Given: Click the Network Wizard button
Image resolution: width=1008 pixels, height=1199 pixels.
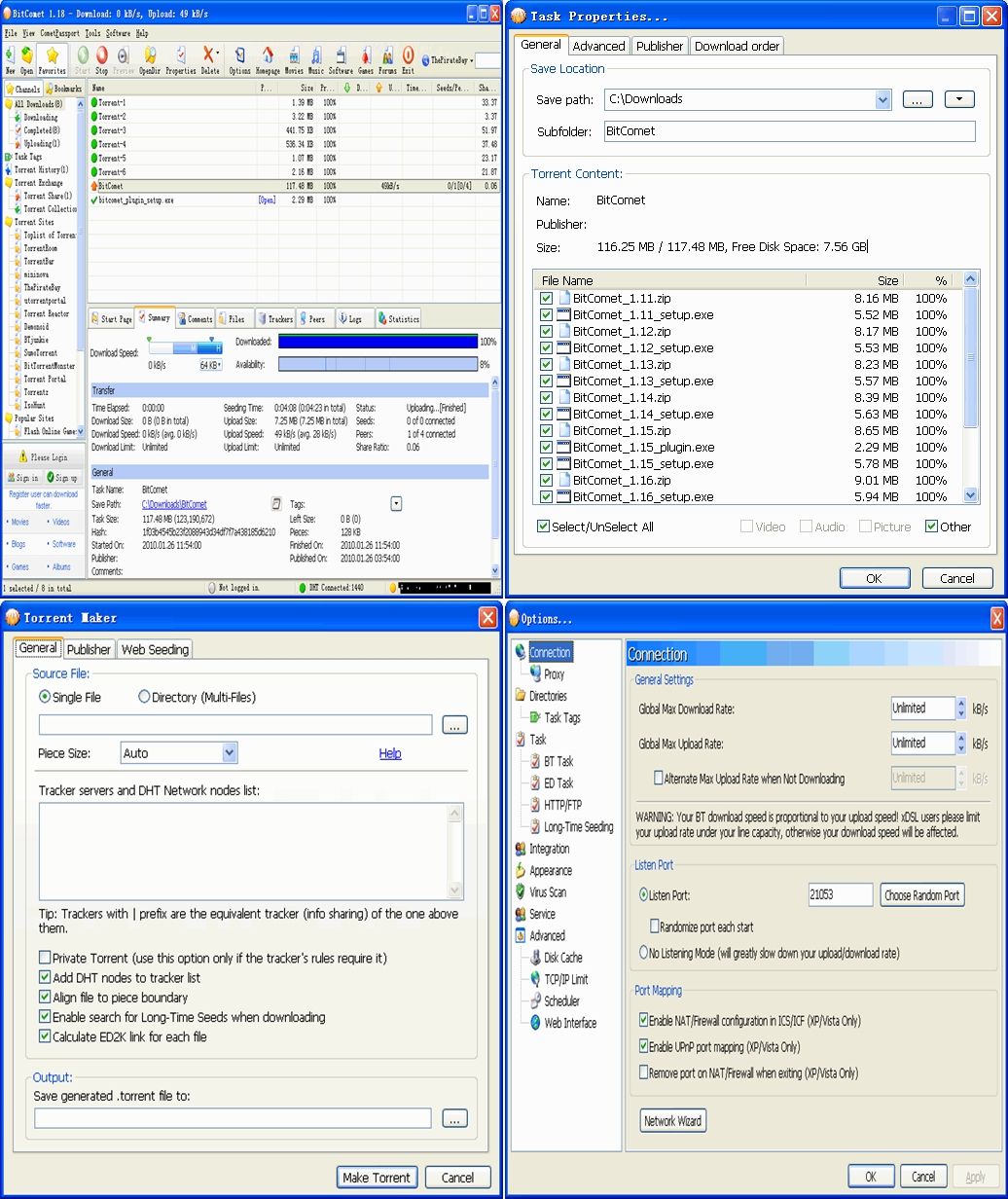Looking at the screenshot, I should 672,1121.
